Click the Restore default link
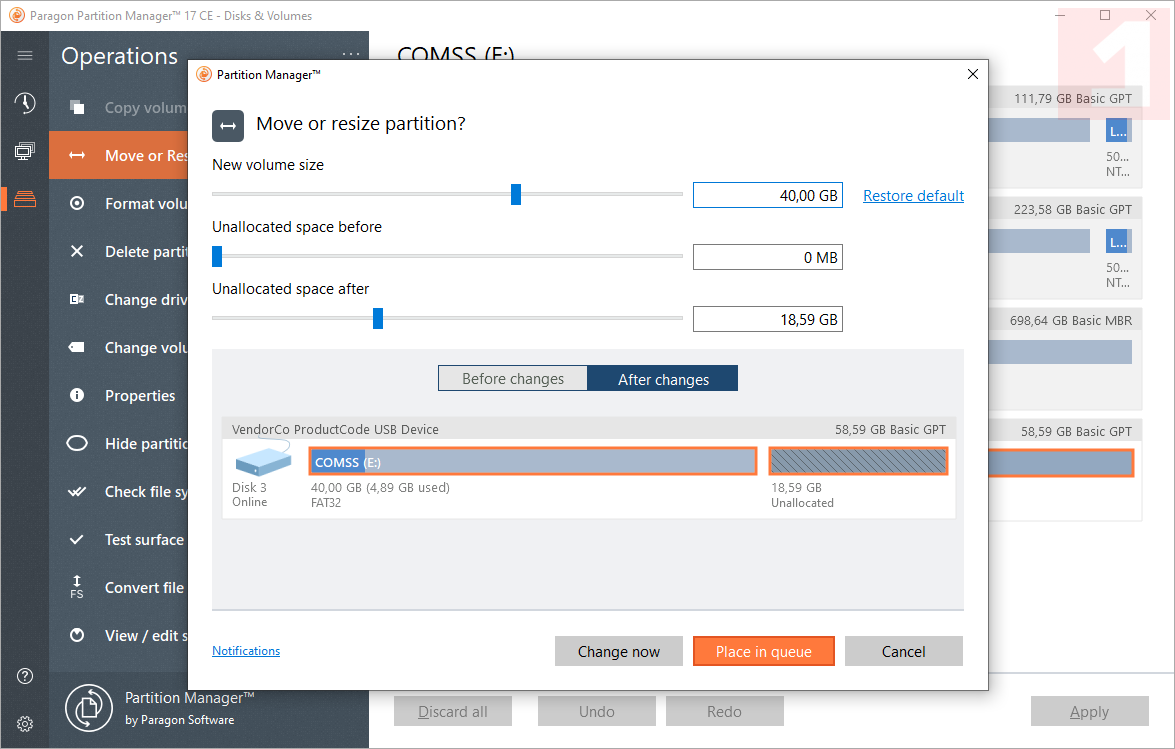The width and height of the screenshot is (1175, 749). click(x=913, y=195)
